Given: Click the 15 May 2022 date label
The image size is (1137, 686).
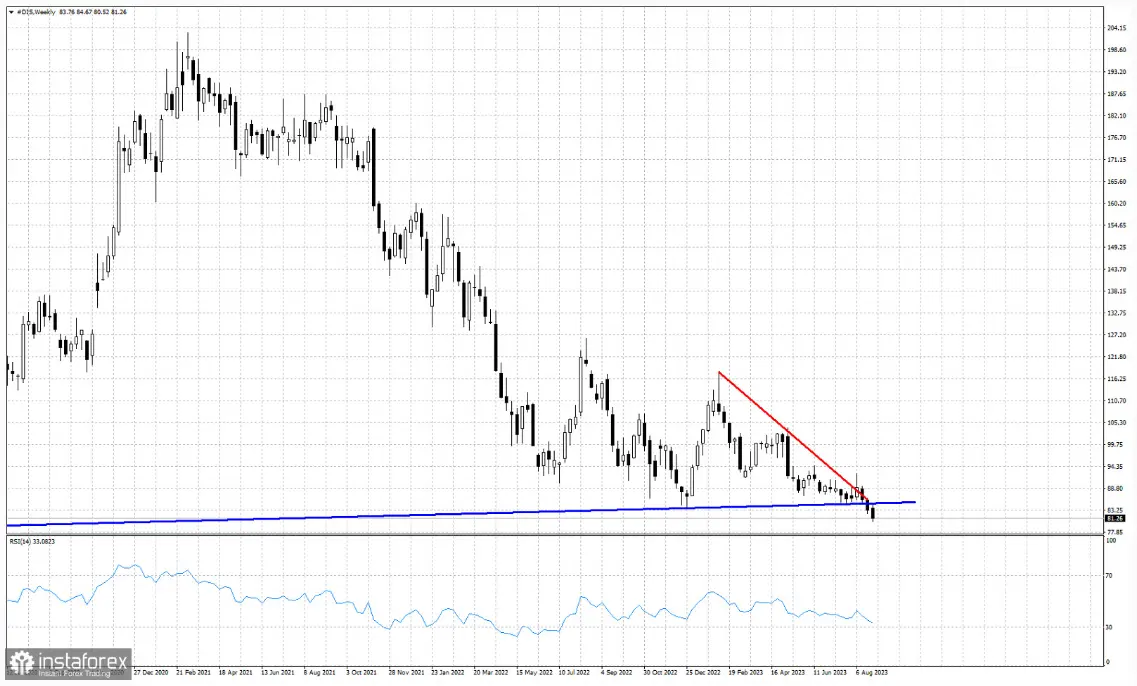Looking at the screenshot, I should tap(534, 673).
